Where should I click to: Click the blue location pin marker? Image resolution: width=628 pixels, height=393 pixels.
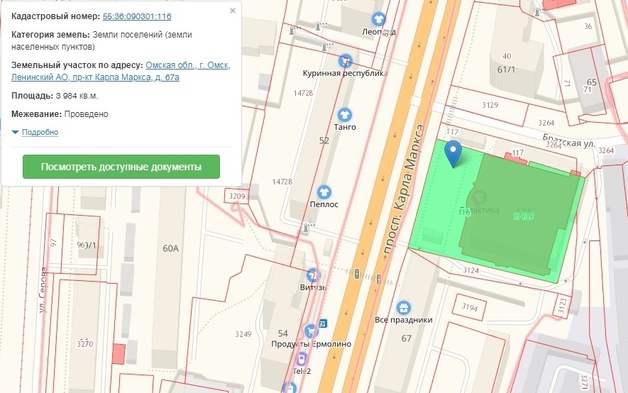[x=453, y=153]
